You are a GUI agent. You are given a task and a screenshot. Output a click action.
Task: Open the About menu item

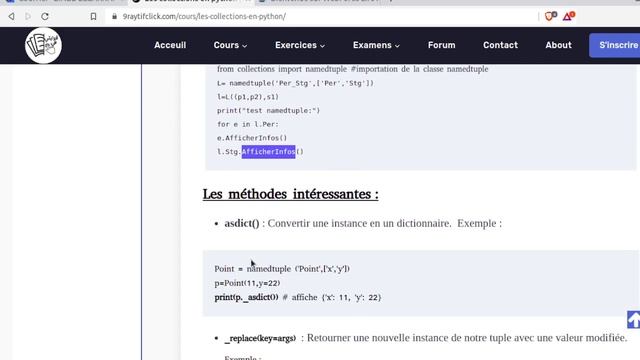click(558, 45)
